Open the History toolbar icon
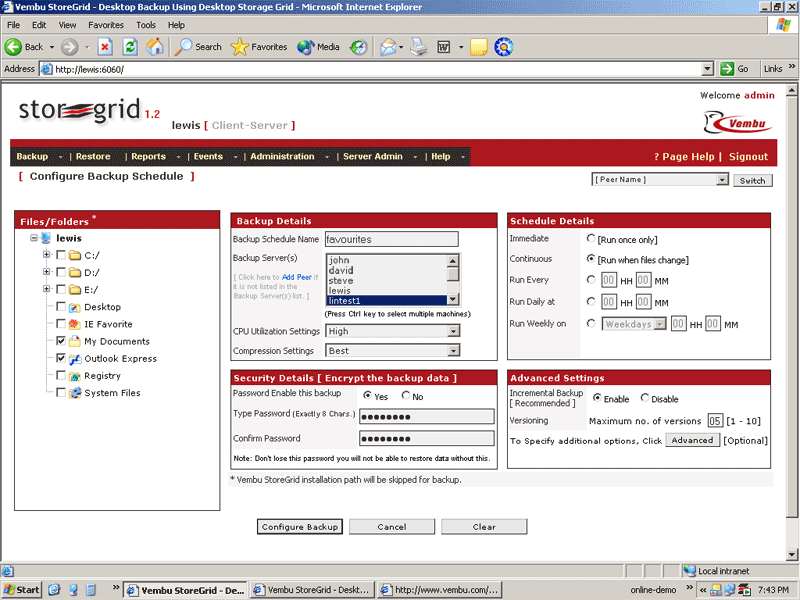 tap(358, 47)
